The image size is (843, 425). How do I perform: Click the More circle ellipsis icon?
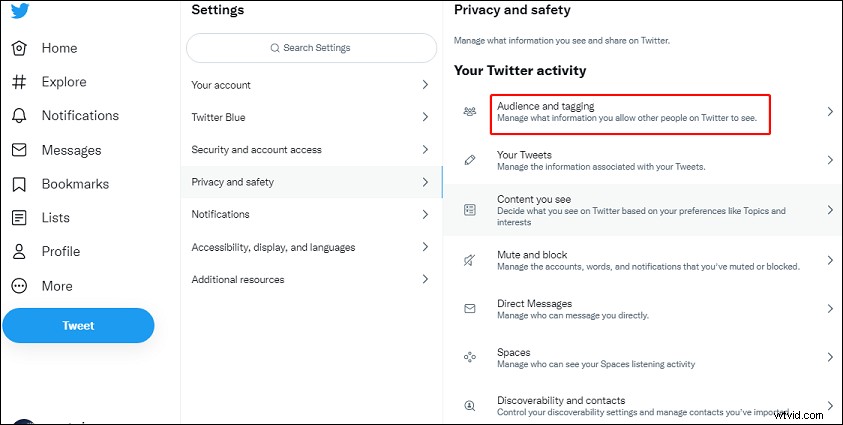(19, 286)
